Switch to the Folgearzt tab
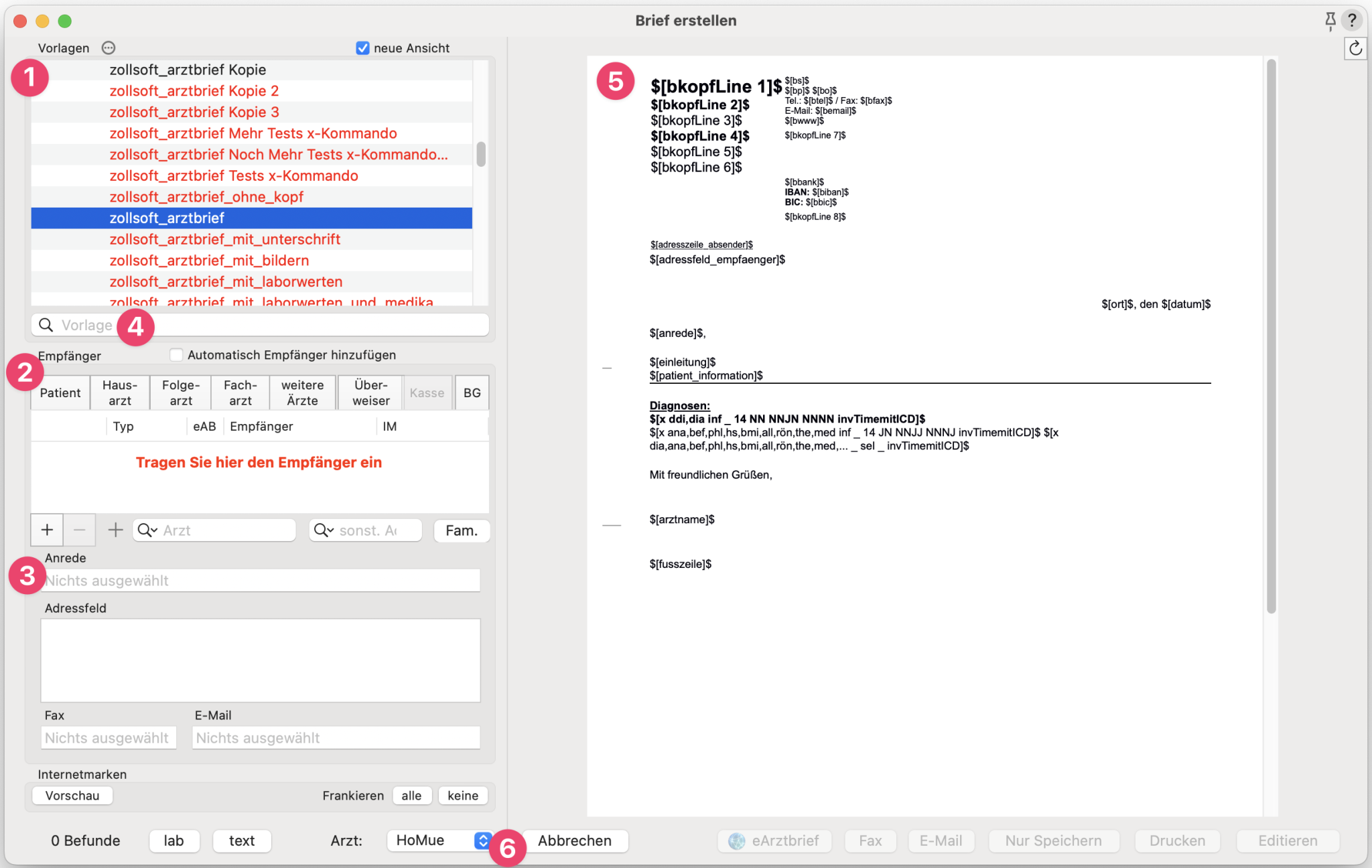The width and height of the screenshot is (1372, 868). pyautogui.click(x=181, y=392)
